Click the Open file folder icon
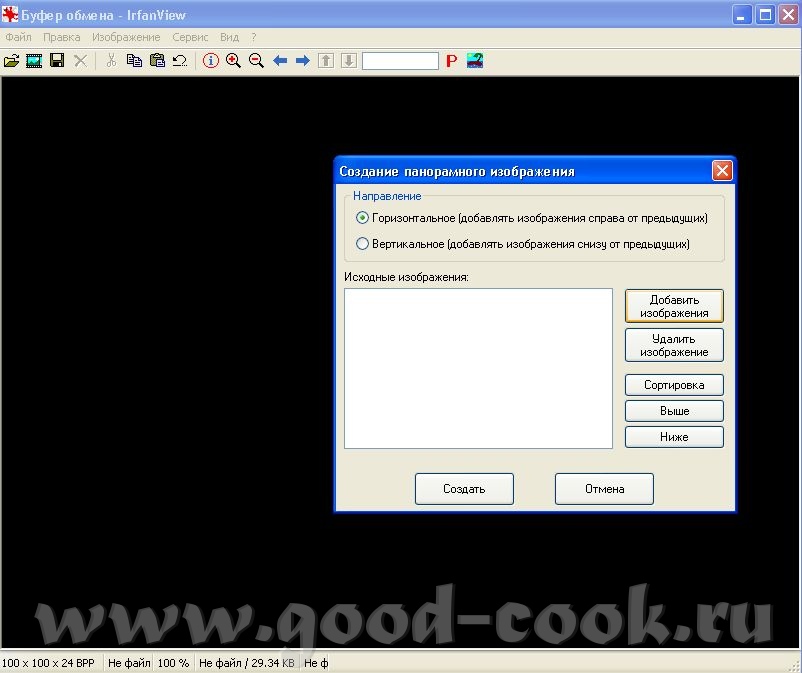 click(12, 61)
